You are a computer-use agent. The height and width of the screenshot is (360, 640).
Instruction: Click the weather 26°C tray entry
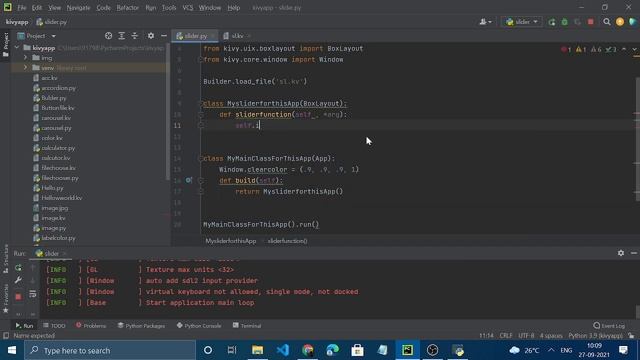(x=524, y=350)
